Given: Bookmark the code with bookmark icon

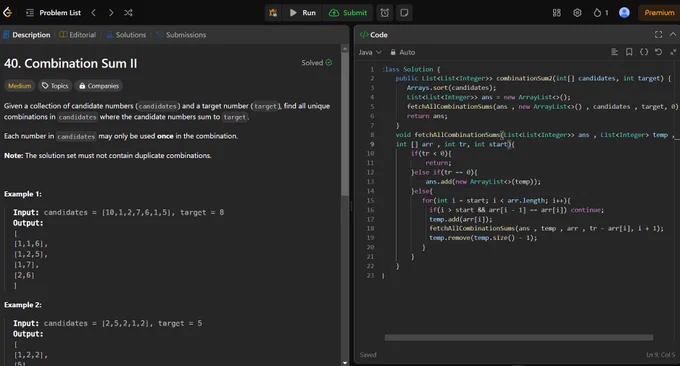Looking at the screenshot, I should click(x=629, y=52).
